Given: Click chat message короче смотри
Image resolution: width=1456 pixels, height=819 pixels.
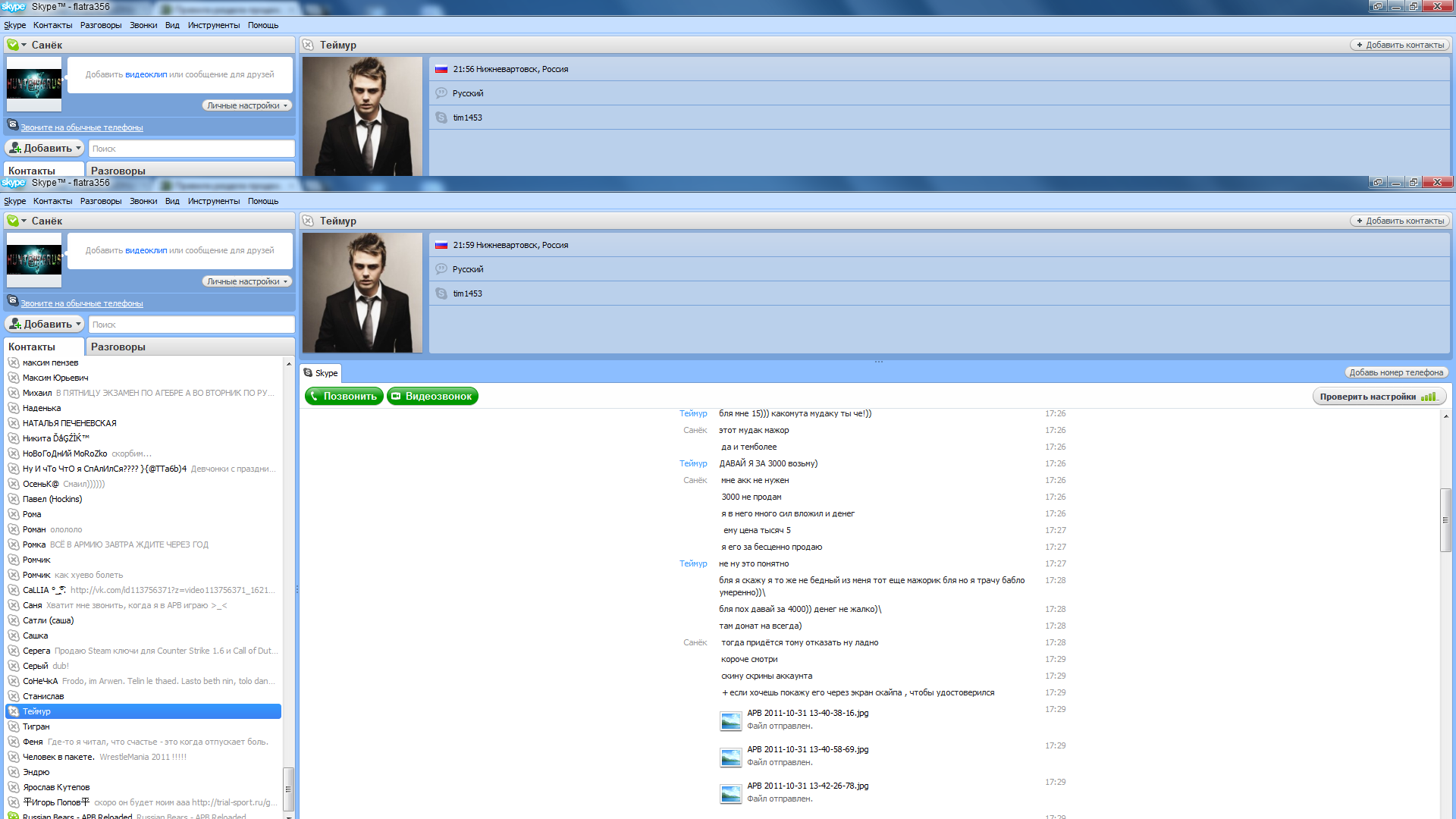Looking at the screenshot, I should 749,659.
